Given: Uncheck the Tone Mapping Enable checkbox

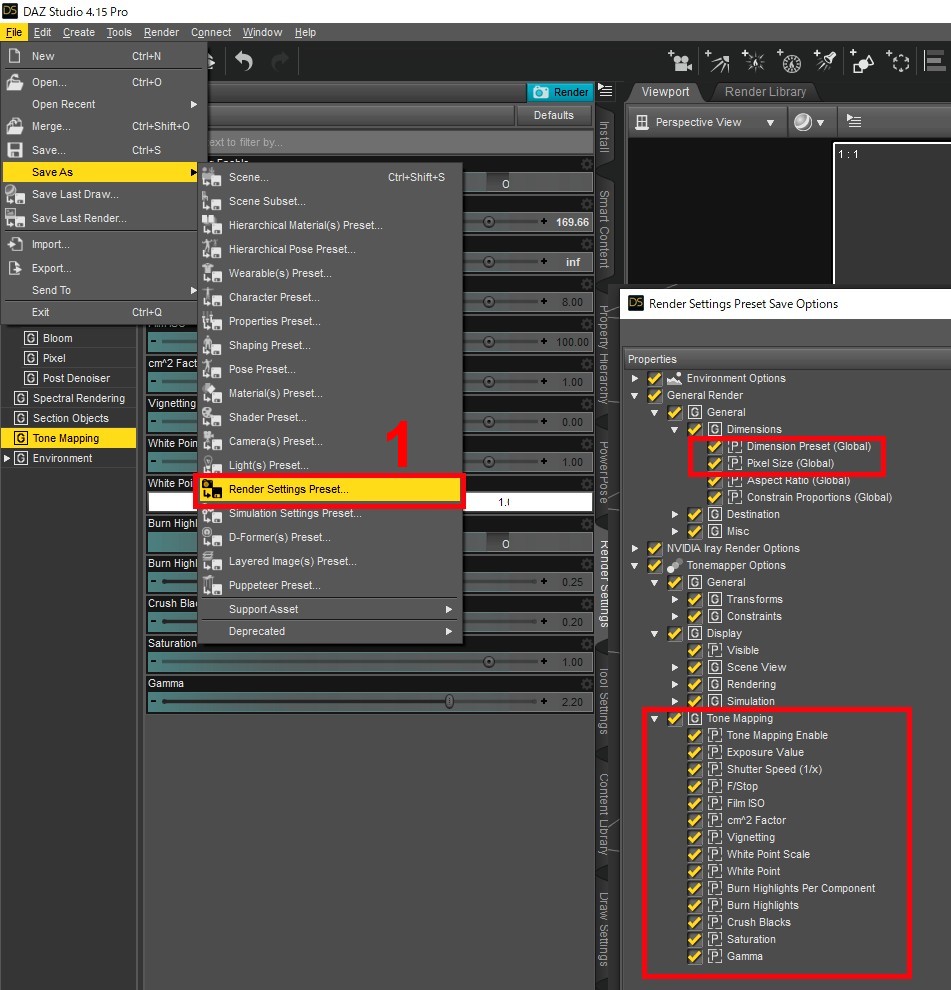Looking at the screenshot, I should 695,736.
